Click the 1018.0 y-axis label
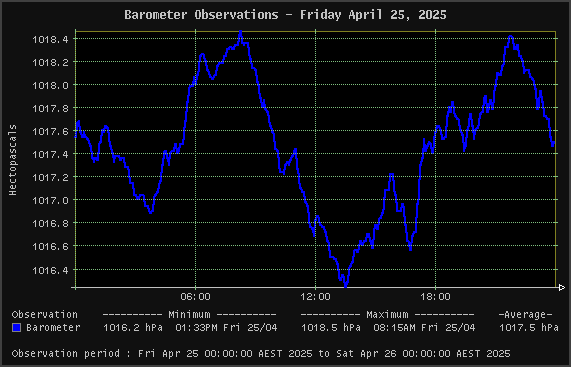571x367 pixels. [x=50, y=85]
